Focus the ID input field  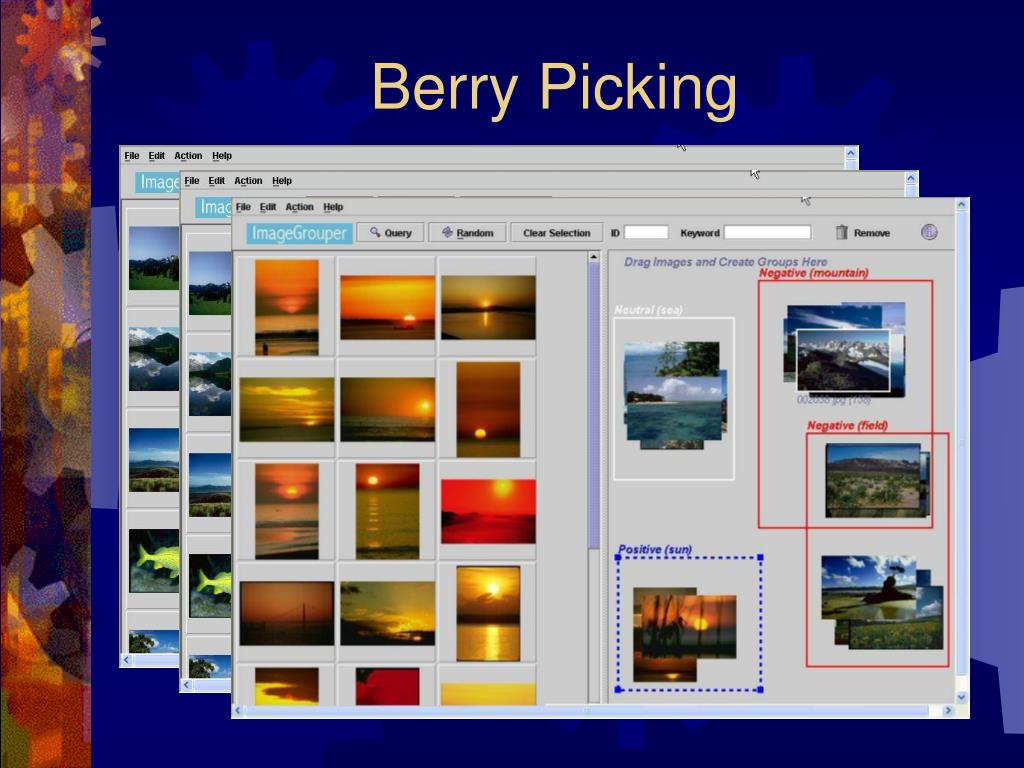[646, 232]
